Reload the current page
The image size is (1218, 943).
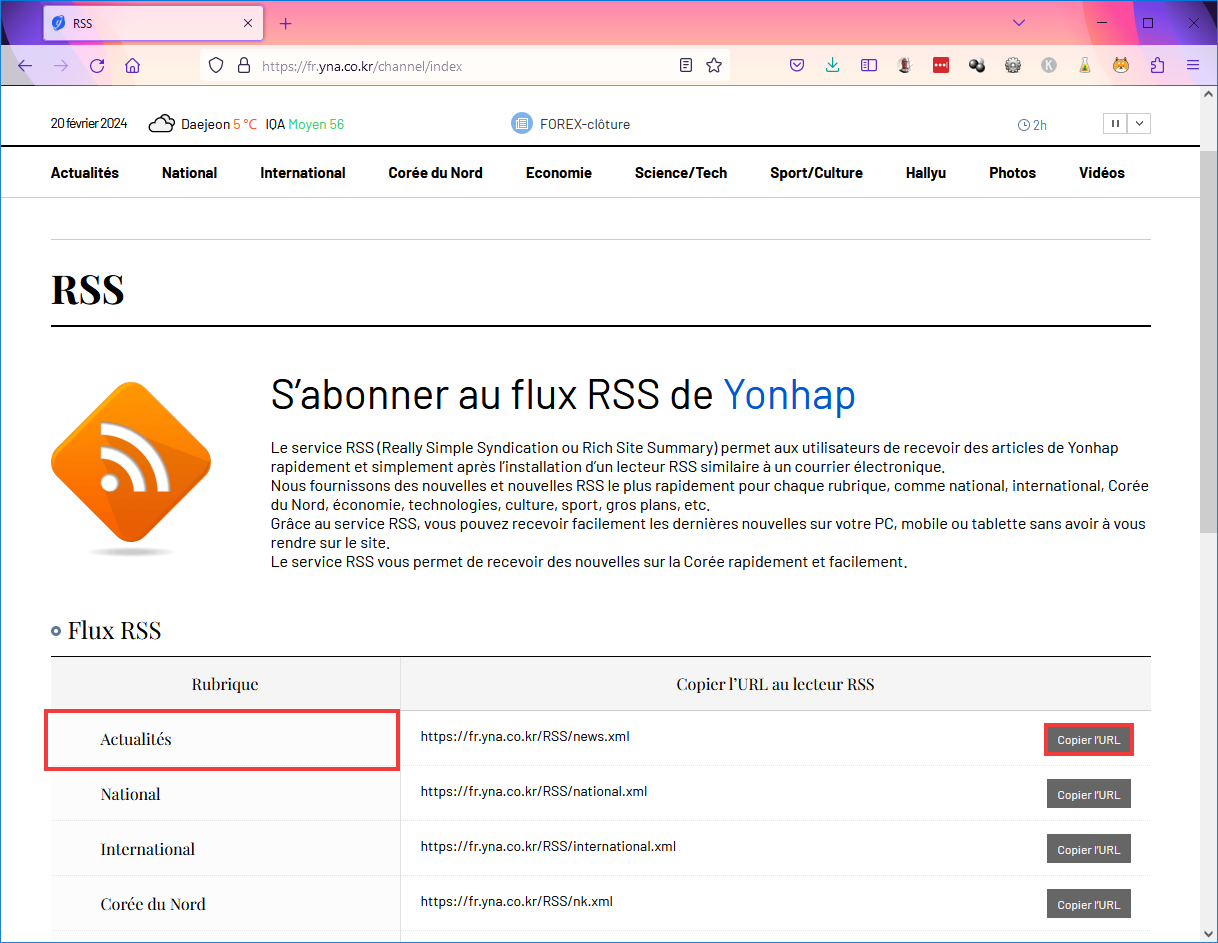[x=97, y=66]
